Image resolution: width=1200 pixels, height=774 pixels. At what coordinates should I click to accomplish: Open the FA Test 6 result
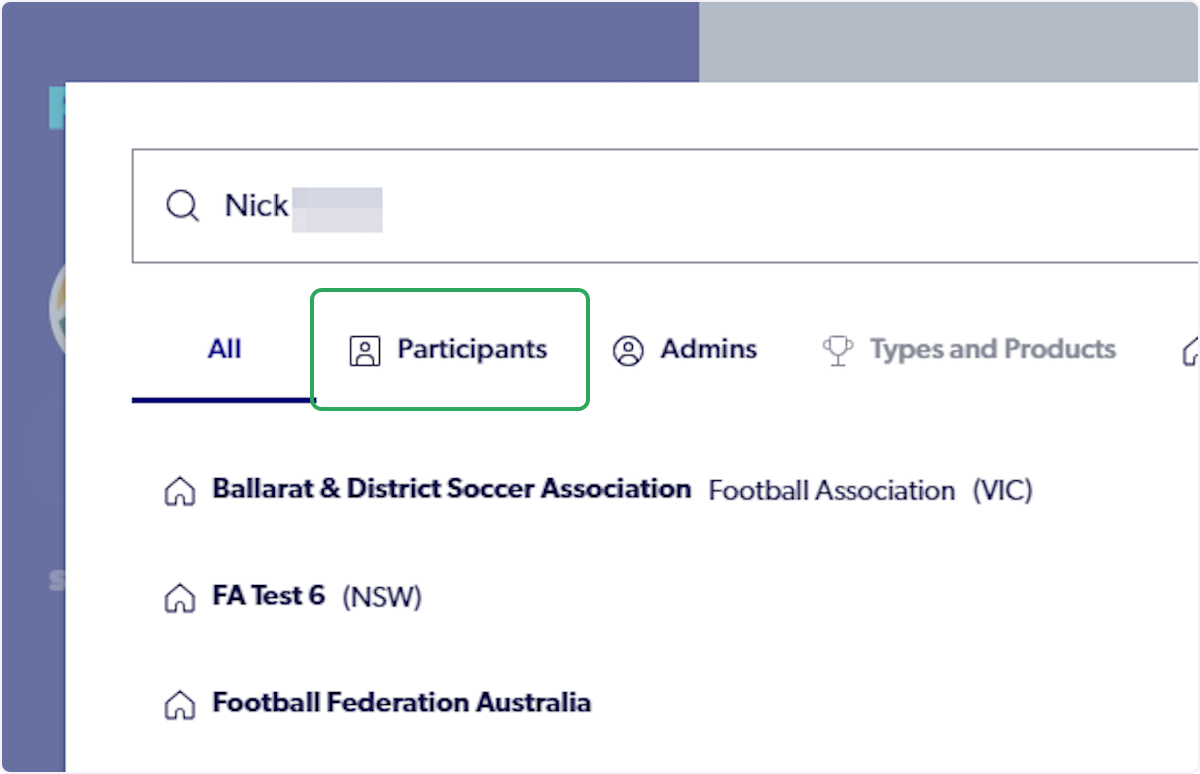(x=268, y=596)
